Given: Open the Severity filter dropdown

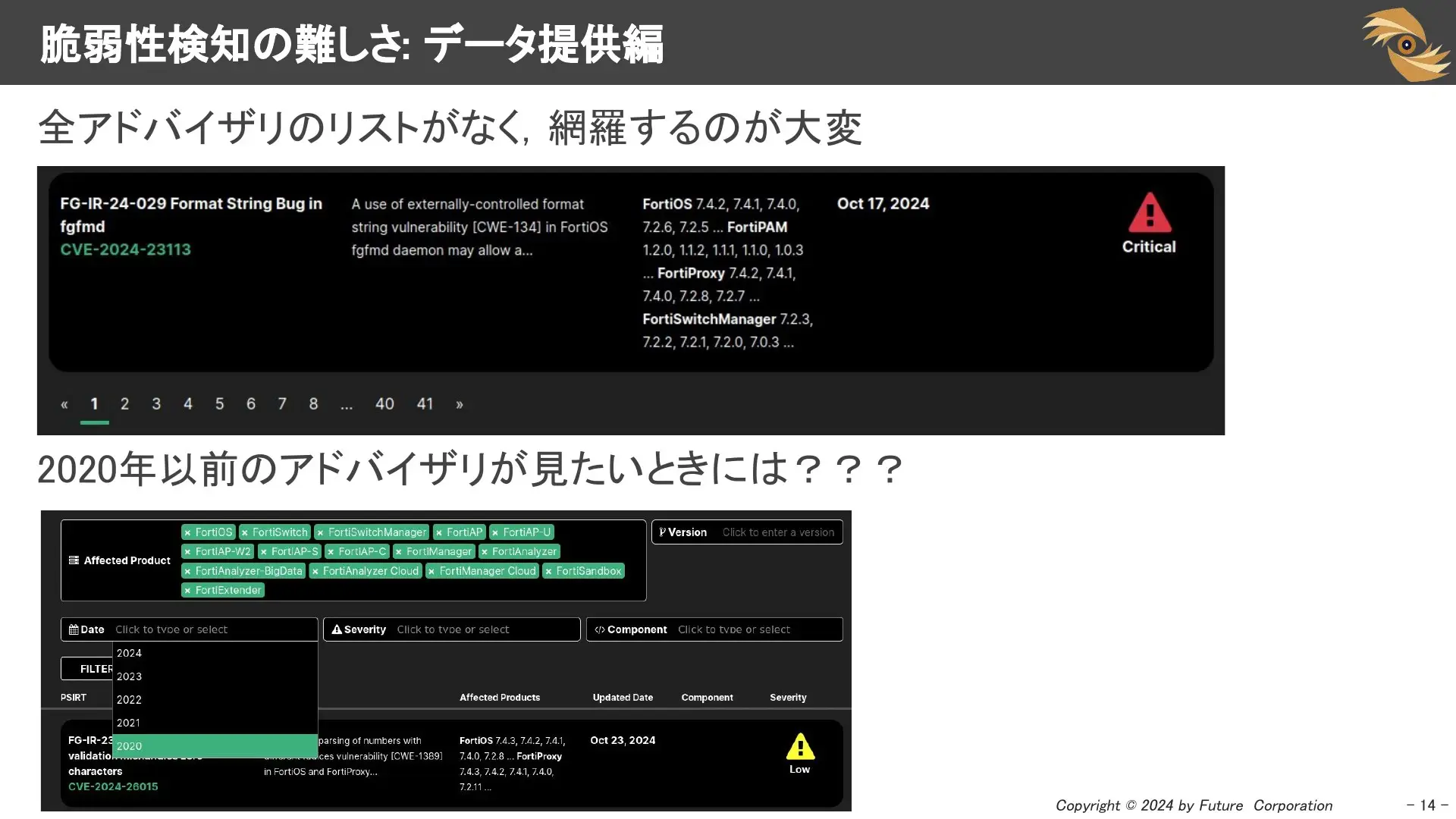Looking at the screenshot, I should click(x=452, y=629).
